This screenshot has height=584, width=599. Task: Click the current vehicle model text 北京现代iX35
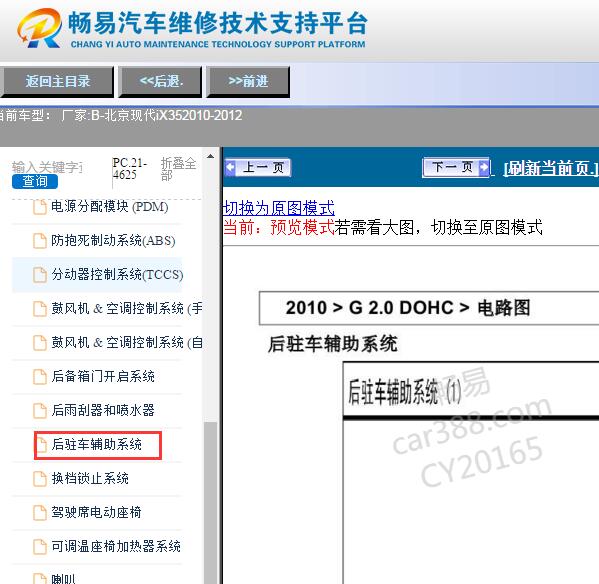click(x=152, y=115)
